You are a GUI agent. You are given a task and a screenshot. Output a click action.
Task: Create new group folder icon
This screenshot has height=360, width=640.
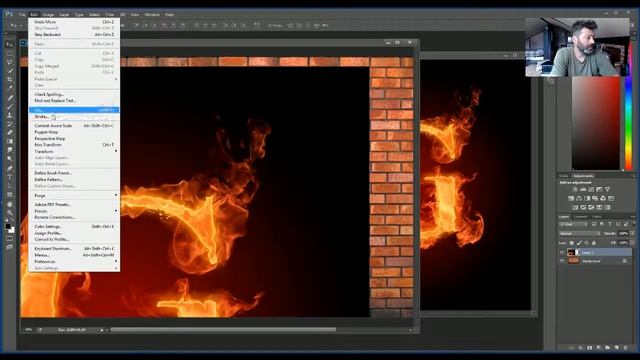[x=608, y=348]
